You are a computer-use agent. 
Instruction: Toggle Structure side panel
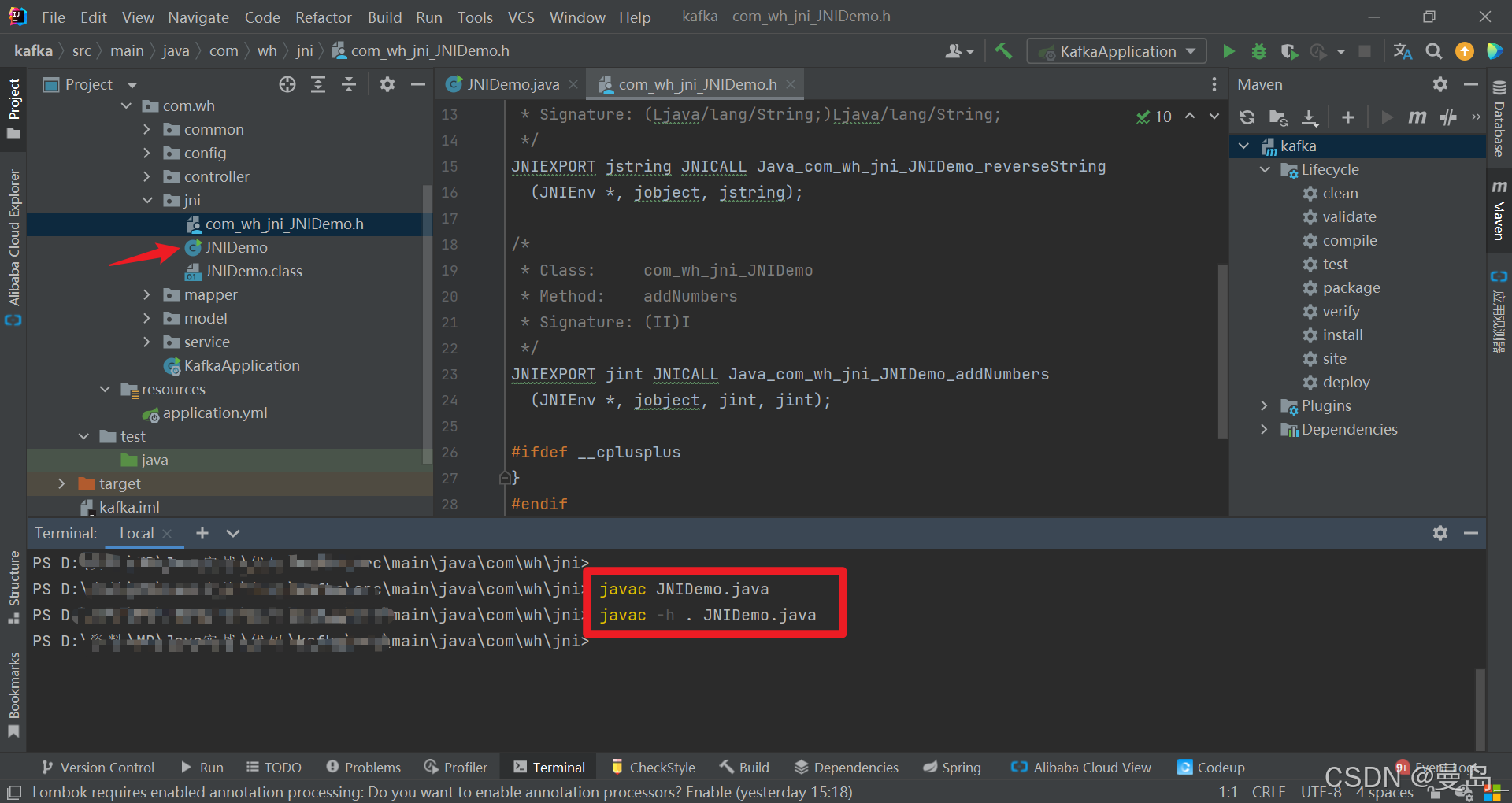(x=13, y=587)
